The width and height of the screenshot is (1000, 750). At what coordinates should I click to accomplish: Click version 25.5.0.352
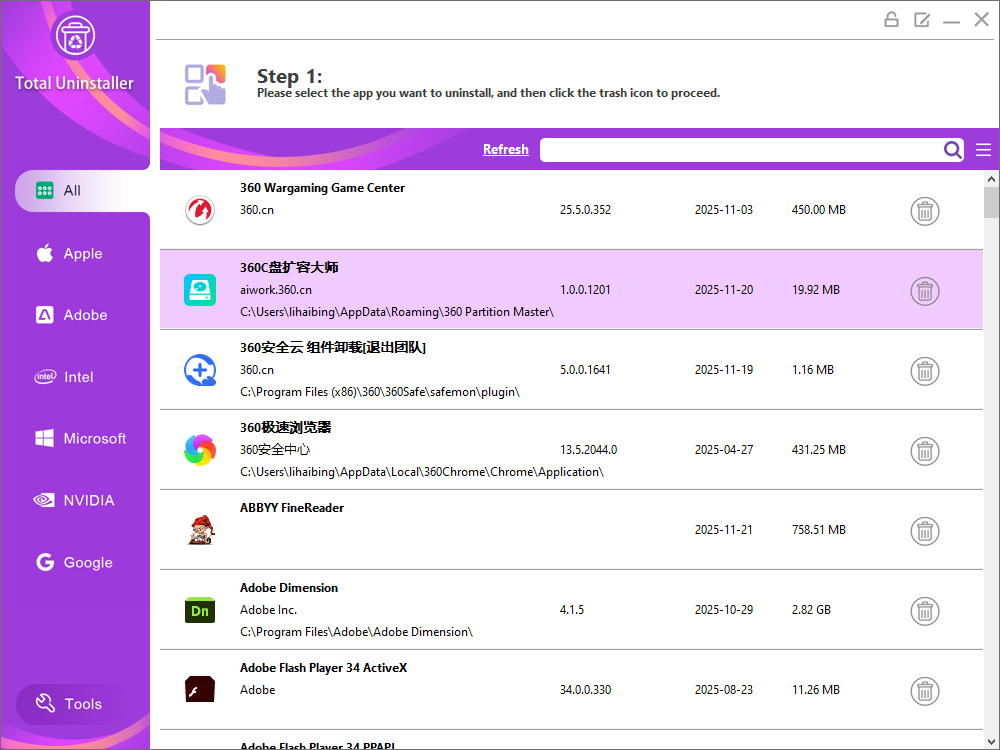585,210
